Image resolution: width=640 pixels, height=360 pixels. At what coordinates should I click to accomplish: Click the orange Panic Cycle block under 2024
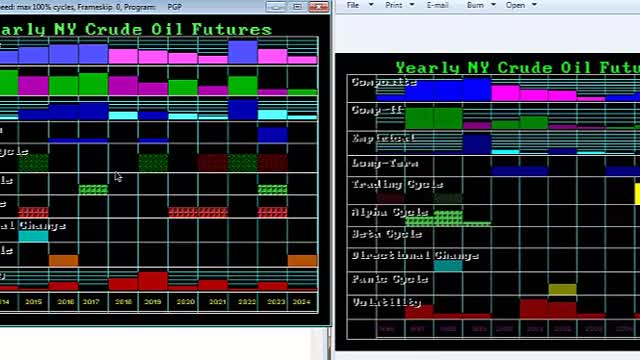pyautogui.click(x=302, y=260)
